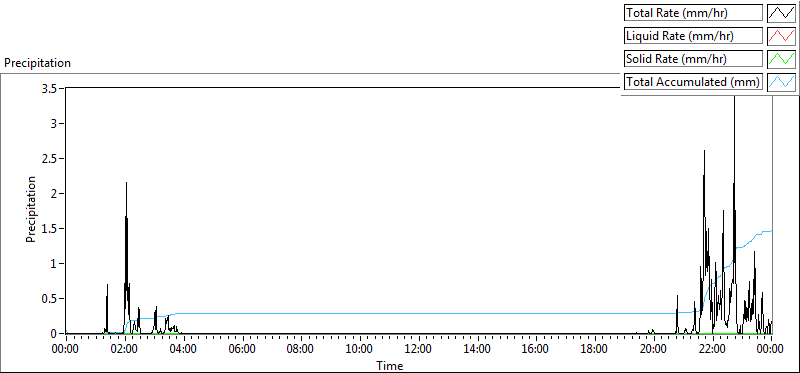Click the Solid Rate green line icon
Image resolution: width=800 pixels, height=373 pixels.
[781, 59]
